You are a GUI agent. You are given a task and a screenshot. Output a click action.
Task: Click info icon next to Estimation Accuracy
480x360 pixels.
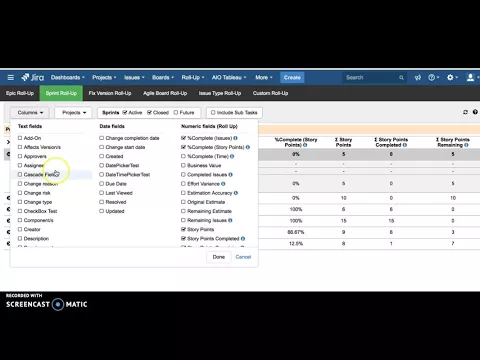(236, 193)
